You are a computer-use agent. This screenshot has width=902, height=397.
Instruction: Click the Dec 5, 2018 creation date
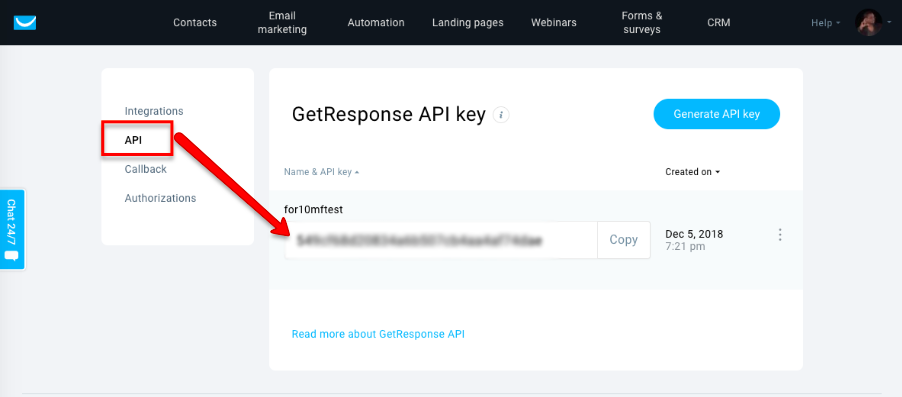pyautogui.click(x=694, y=234)
